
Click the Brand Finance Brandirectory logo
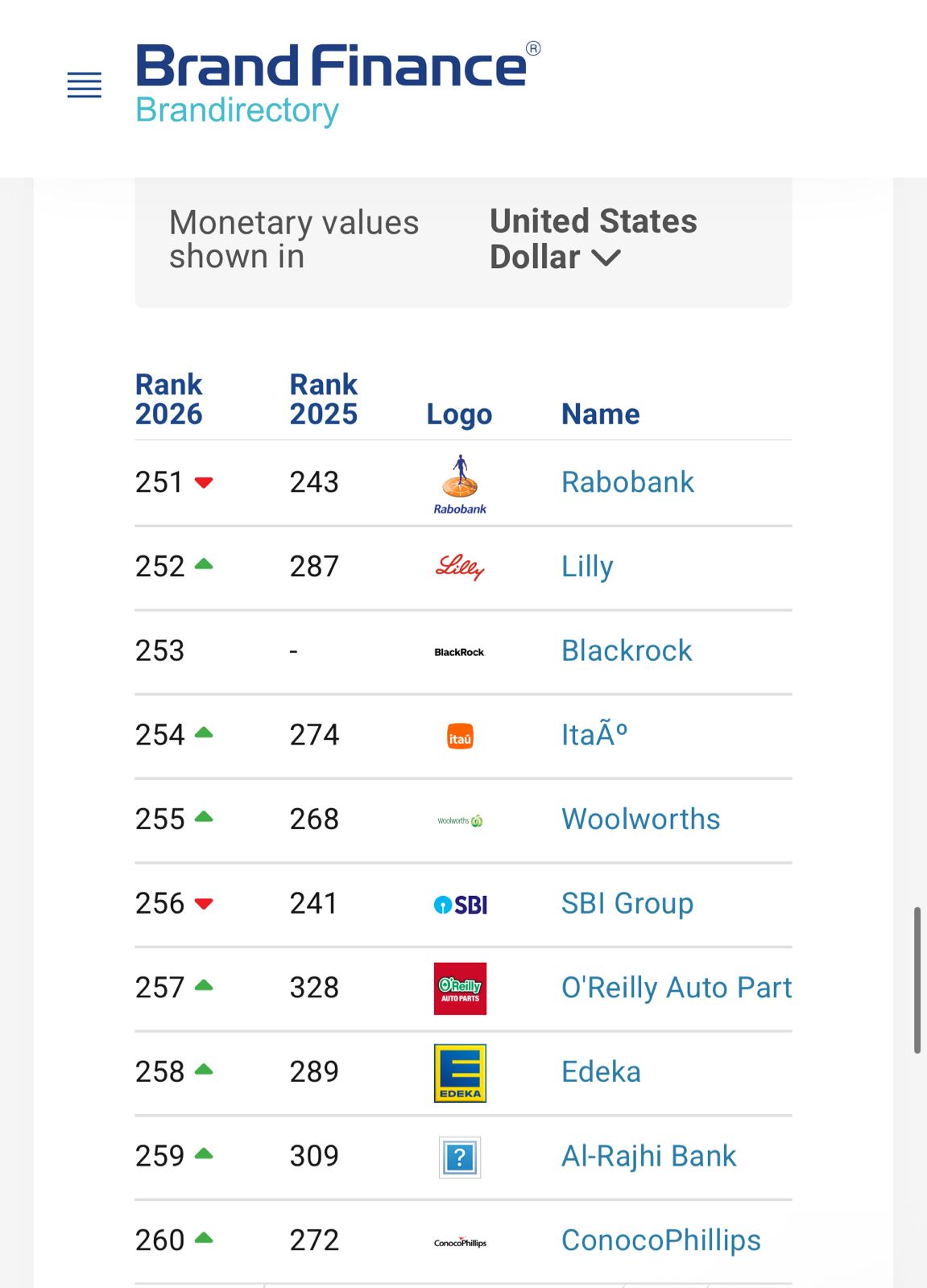coord(337,85)
